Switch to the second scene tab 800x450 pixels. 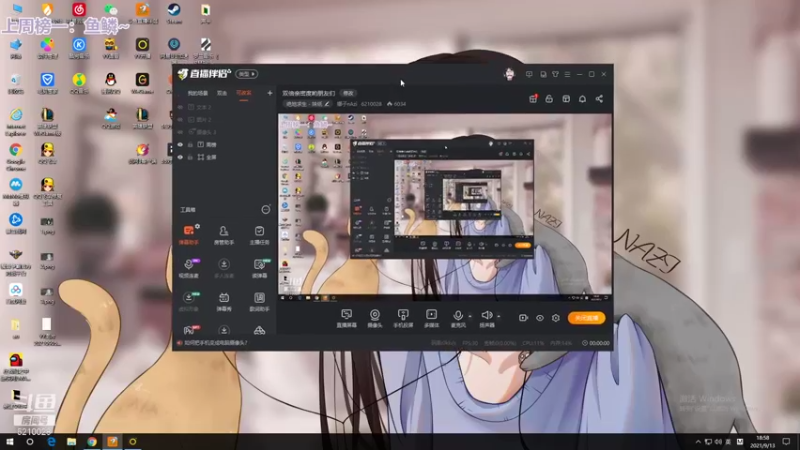[x=222, y=93]
